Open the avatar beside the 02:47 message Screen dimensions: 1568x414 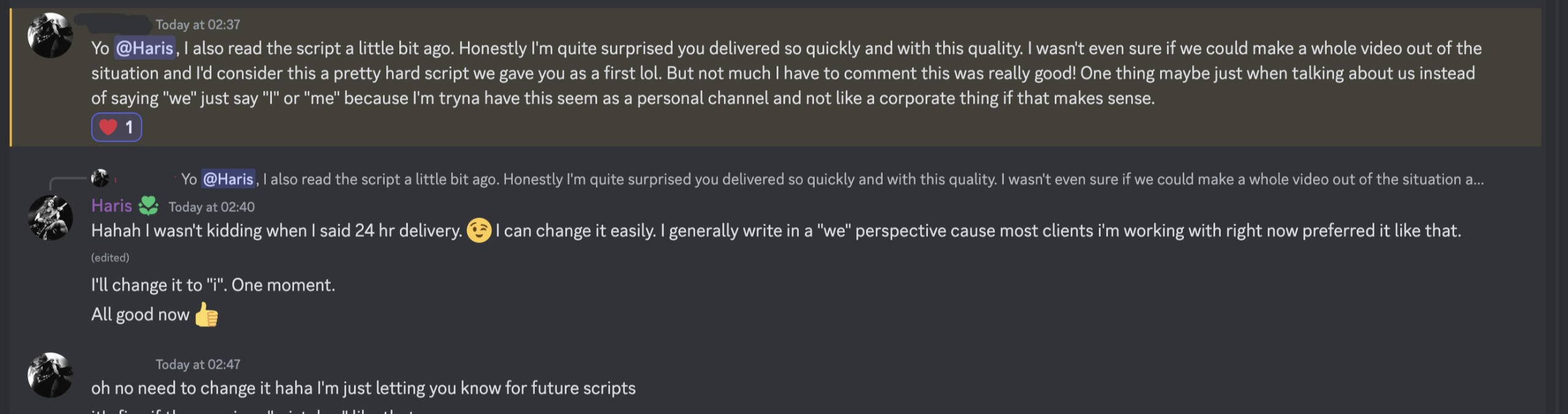[x=50, y=375]
